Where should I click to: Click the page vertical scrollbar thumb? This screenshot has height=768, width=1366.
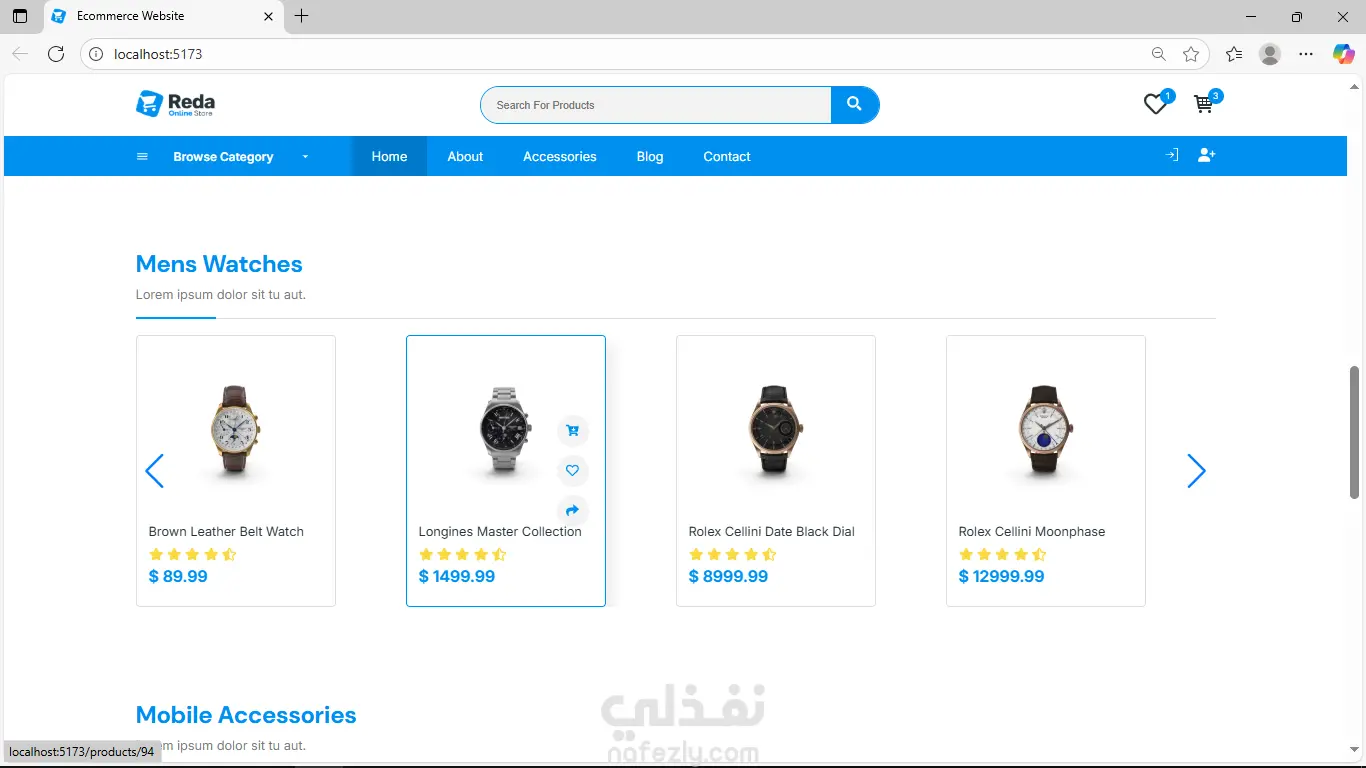[x=1355, y=432]
